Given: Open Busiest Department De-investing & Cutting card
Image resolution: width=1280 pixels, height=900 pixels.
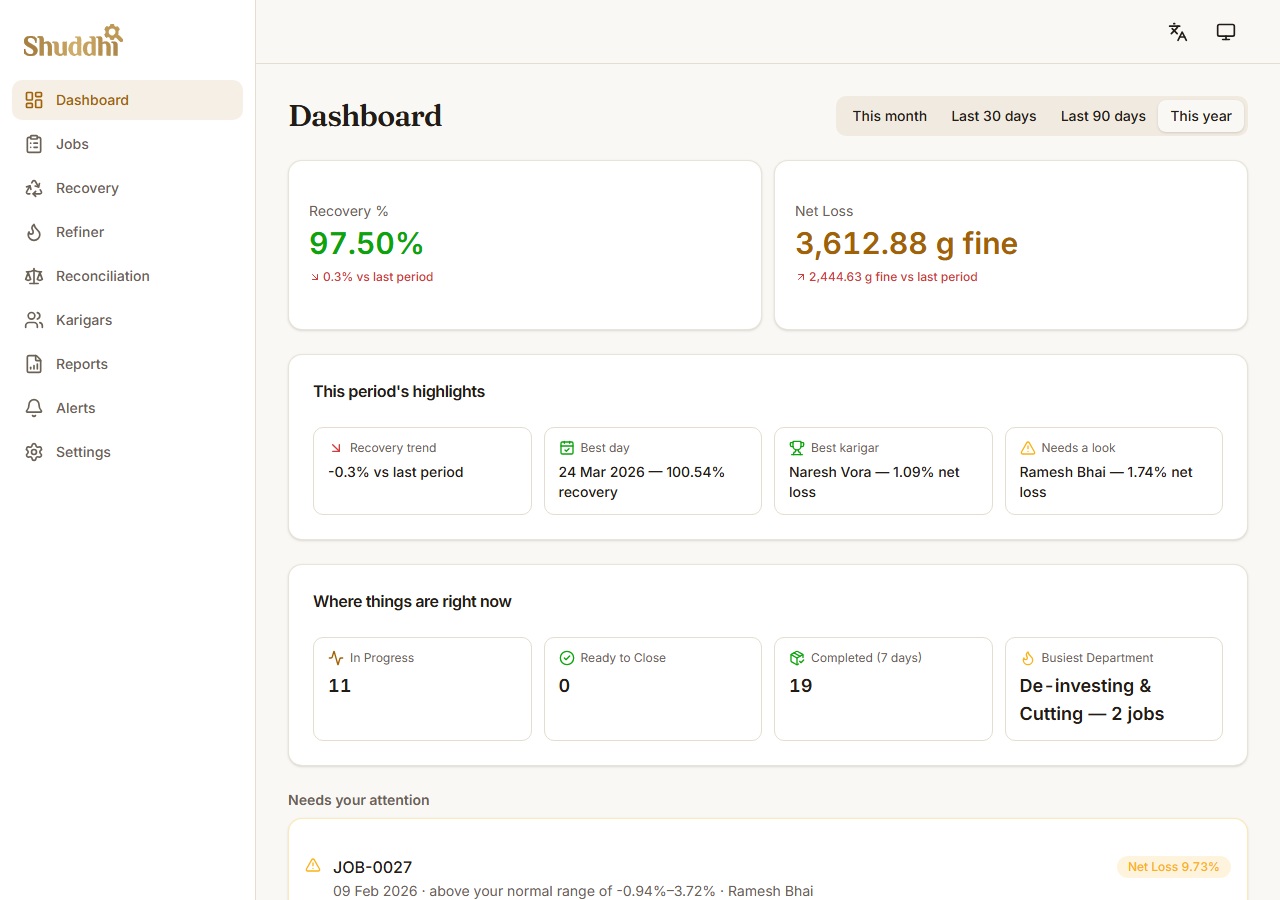Looking at the screenshot, I should pyautogui.click(x=1114, y=689).
